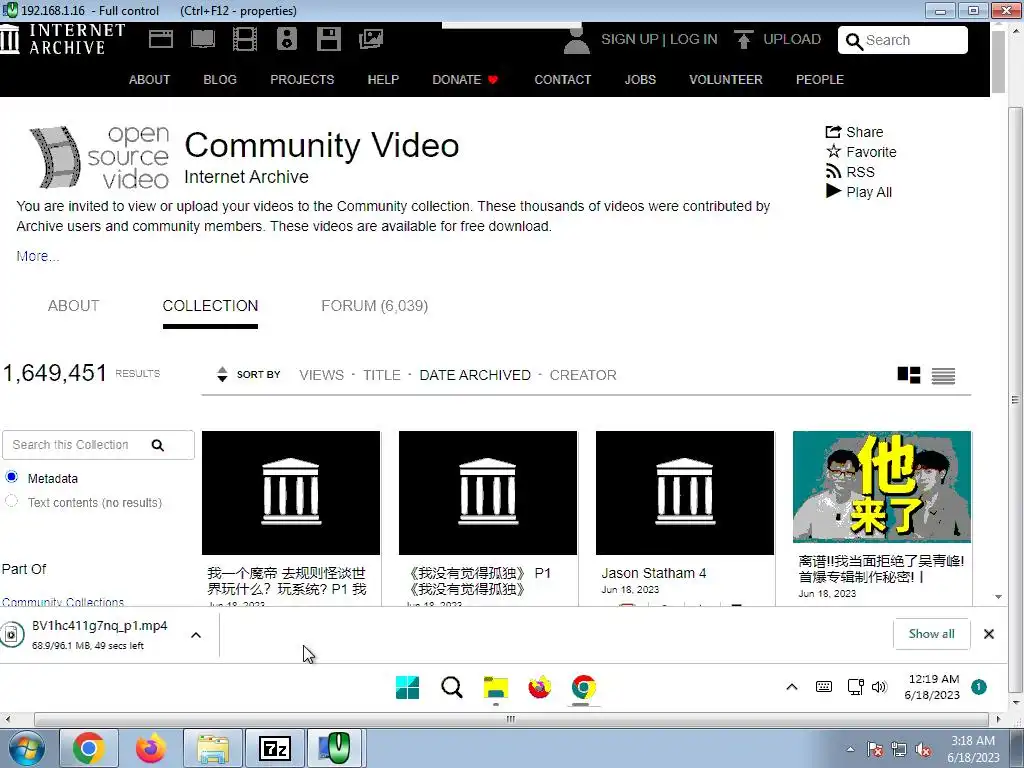Open 7-Zip in the local Windows 7 taskbar
The height and width of the screenshot is (768, 1024).
(x=274, y=748)
